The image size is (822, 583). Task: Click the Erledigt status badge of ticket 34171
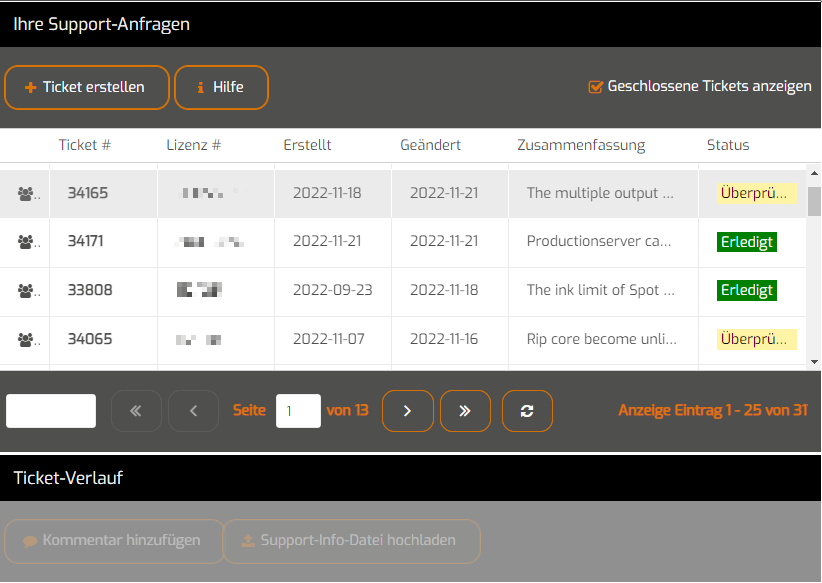tap(746, 241)
